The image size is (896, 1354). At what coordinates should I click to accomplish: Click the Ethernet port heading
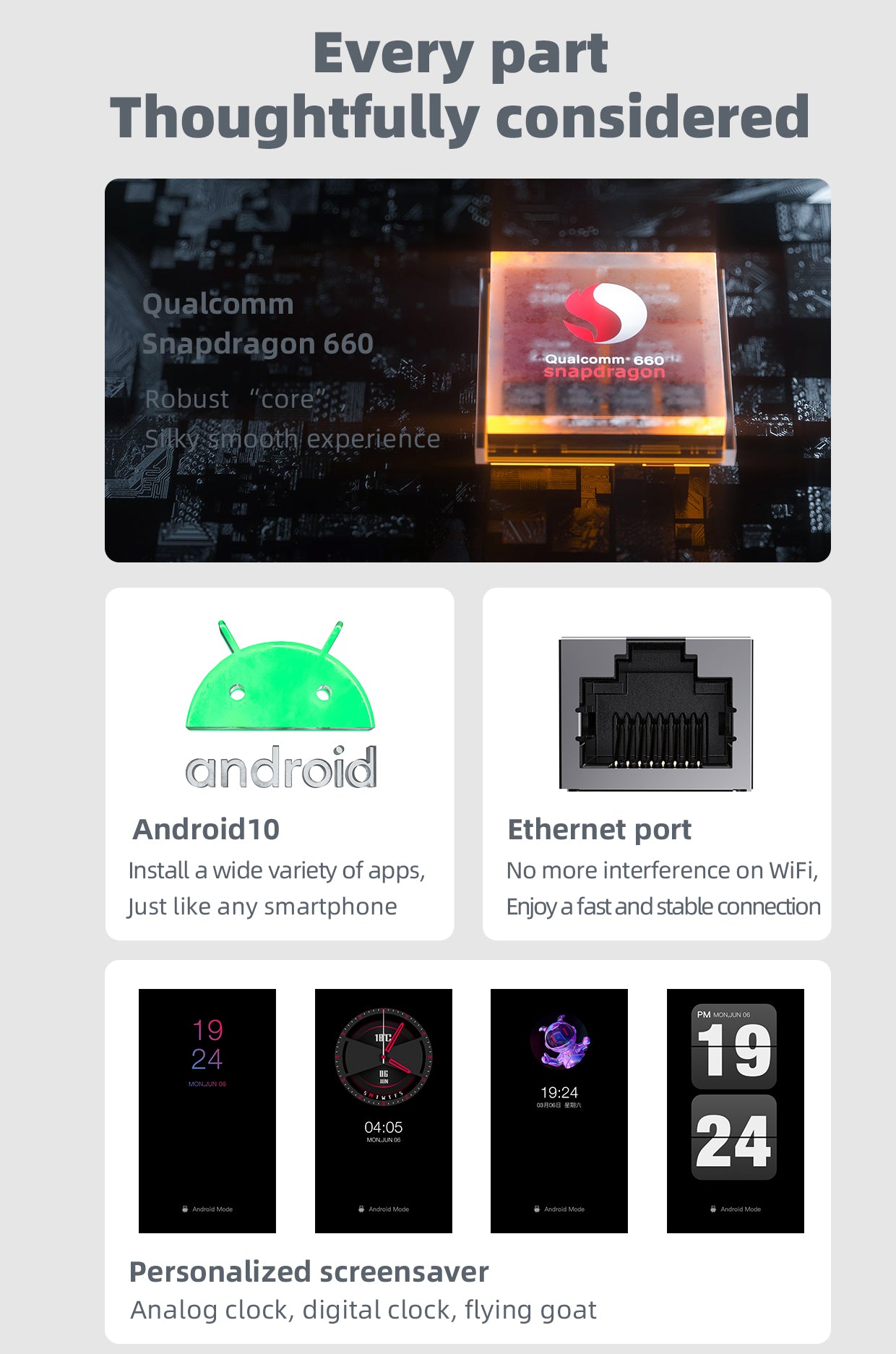click(x=600, y=830)
